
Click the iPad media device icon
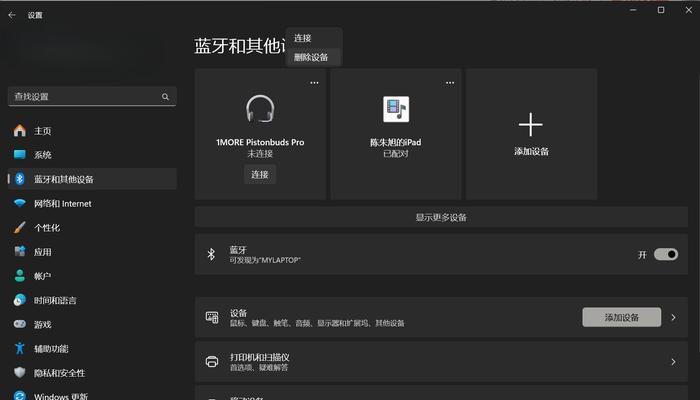[396, 109]
